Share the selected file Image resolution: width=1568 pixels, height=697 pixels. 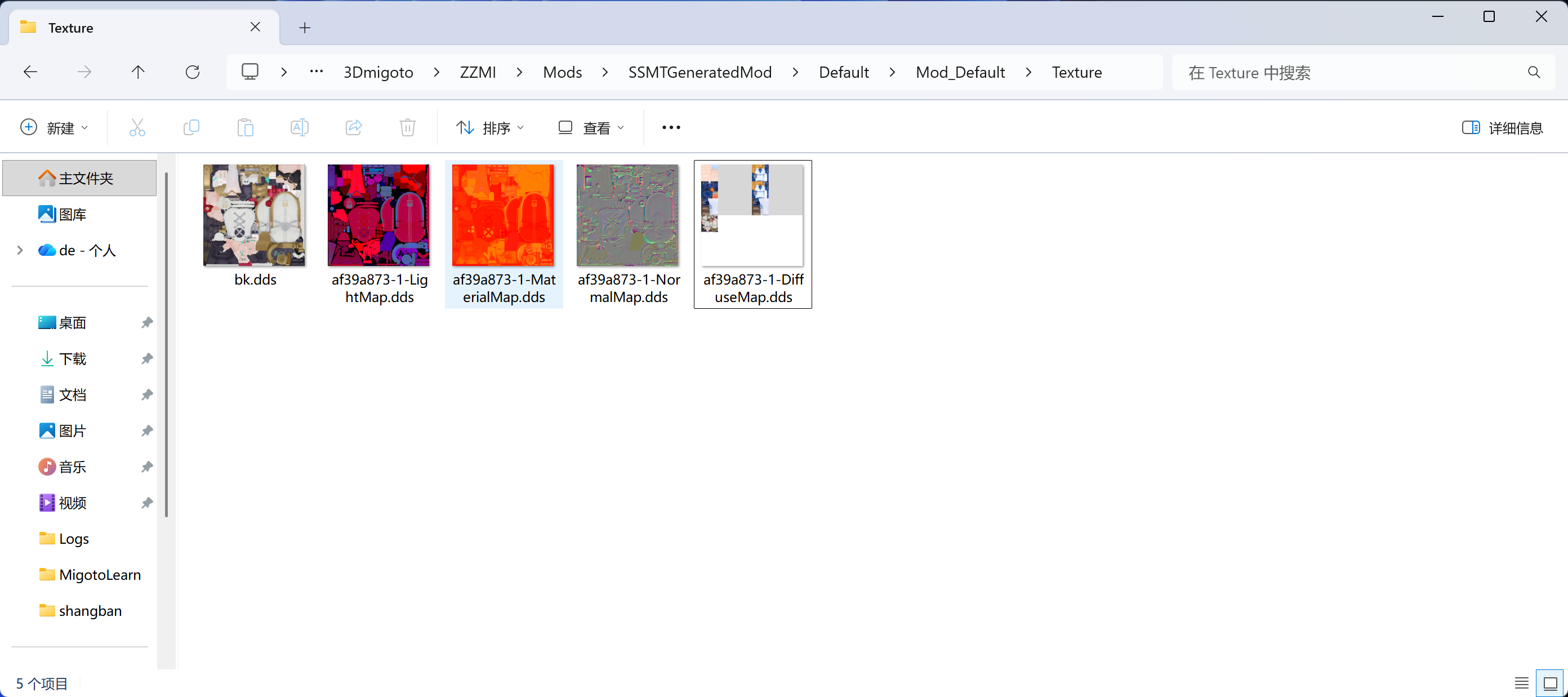[353, 127]
